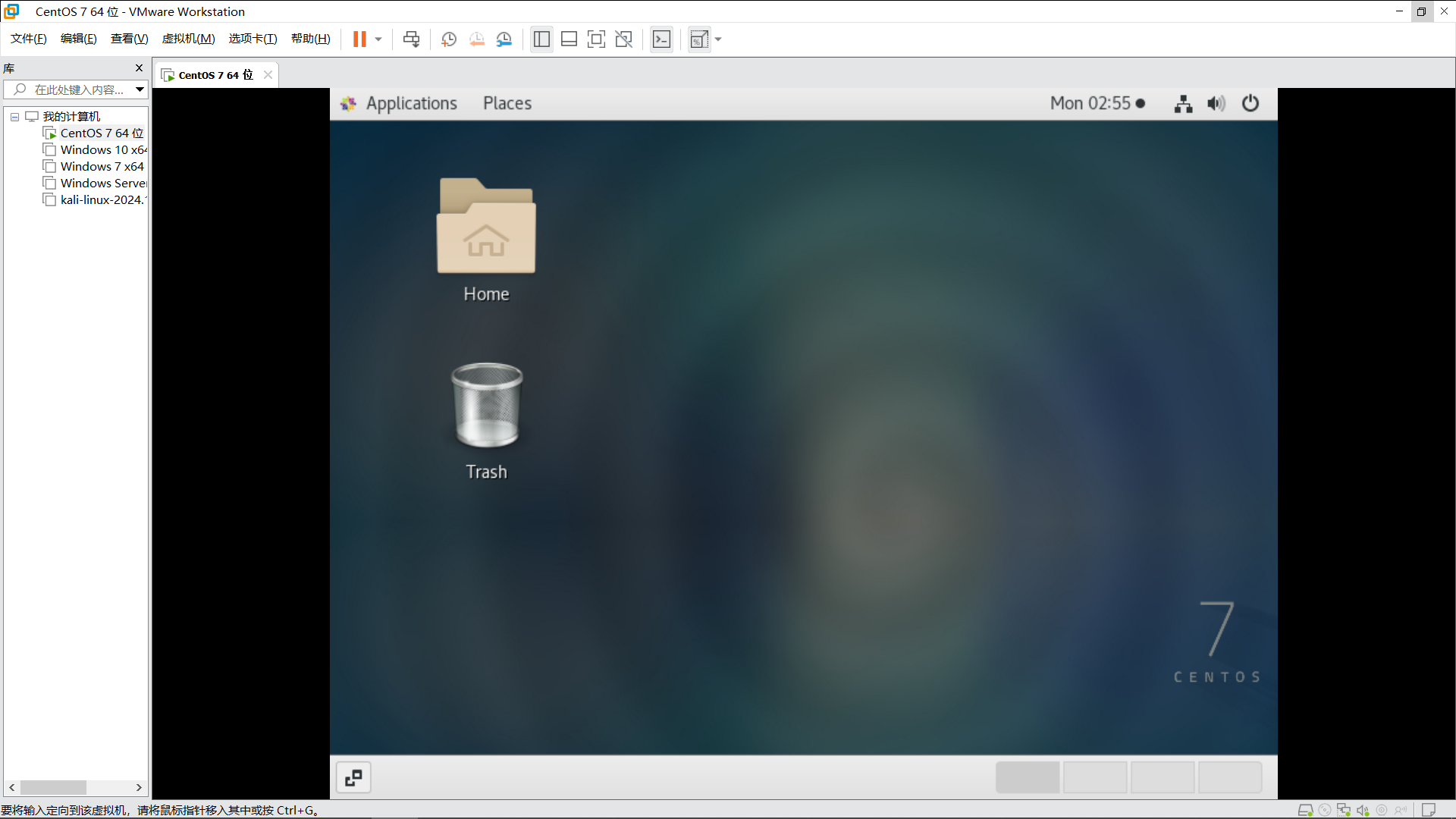
Task: Enter full screen mode
Action: coord(596,39)
